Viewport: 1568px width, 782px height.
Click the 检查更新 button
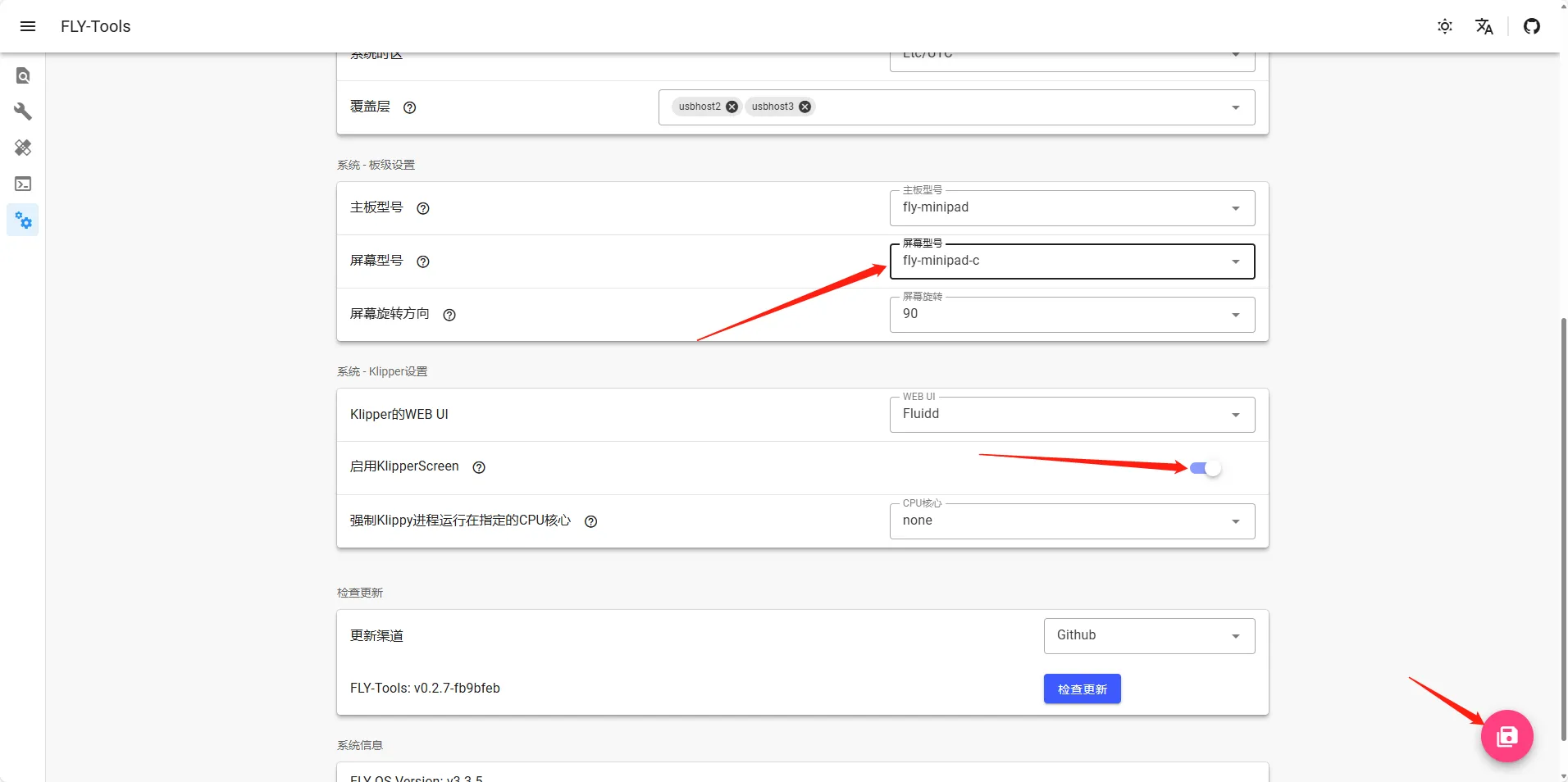pyautogui.click(x=1082, y=689)
